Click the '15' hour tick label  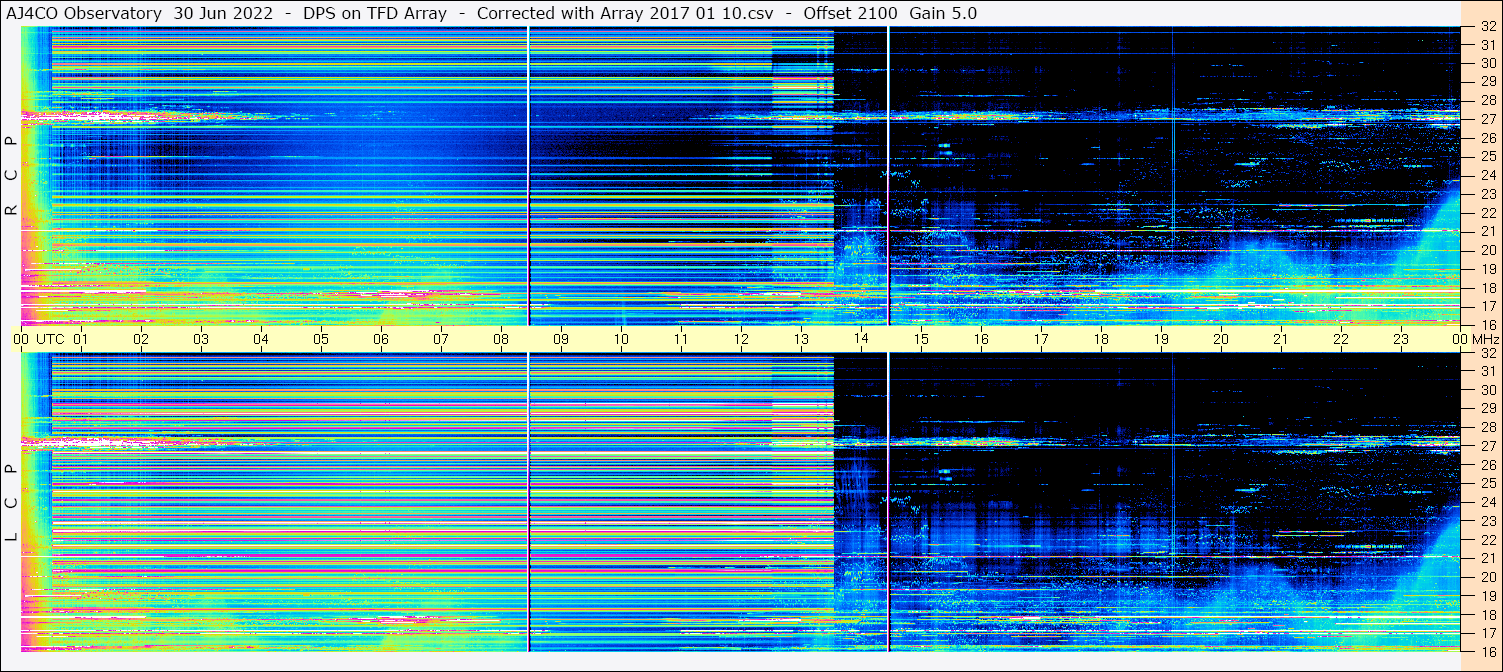tap(921, 339)
